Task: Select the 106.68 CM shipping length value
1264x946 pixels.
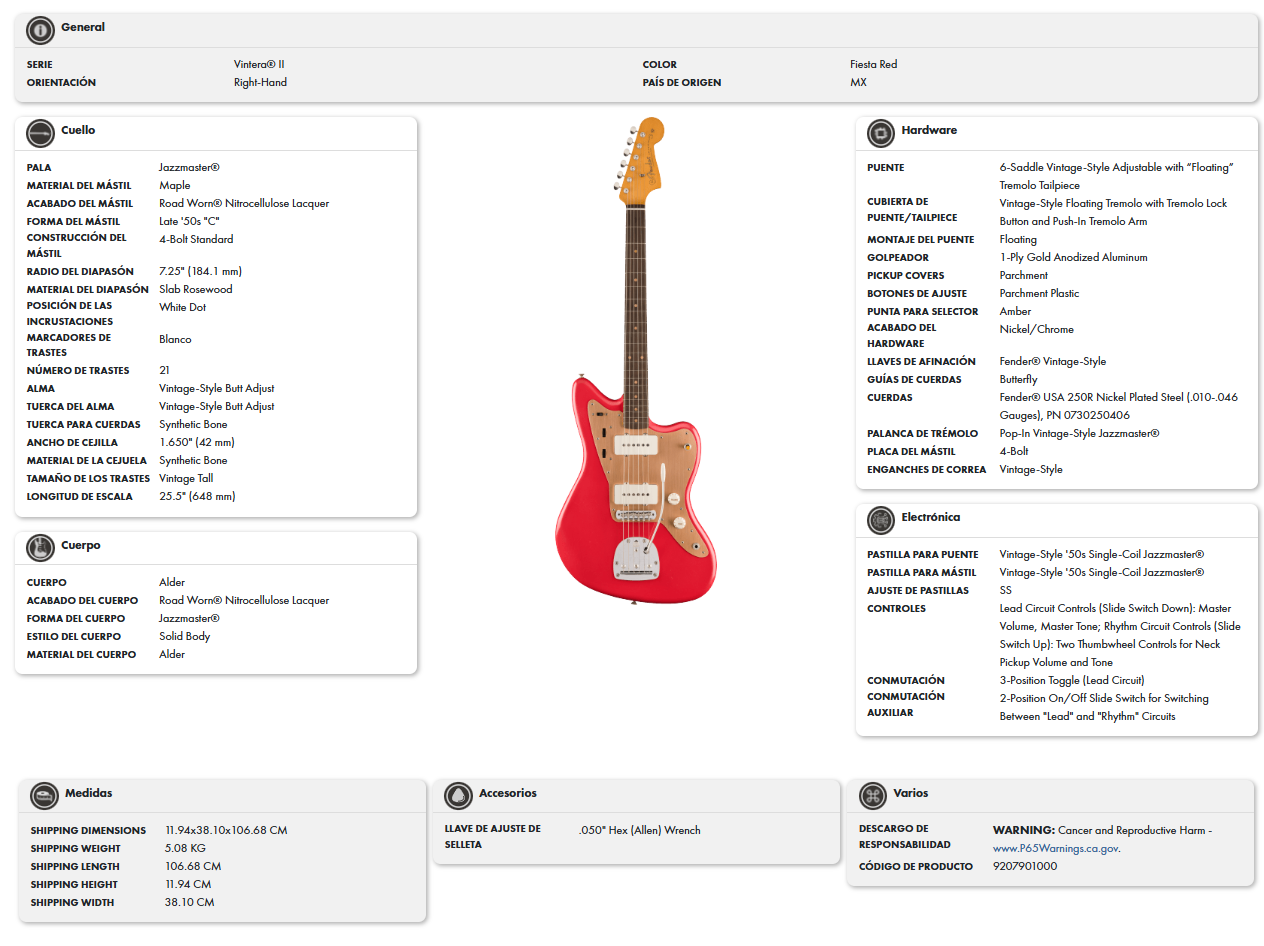Action: coord(194,866)
